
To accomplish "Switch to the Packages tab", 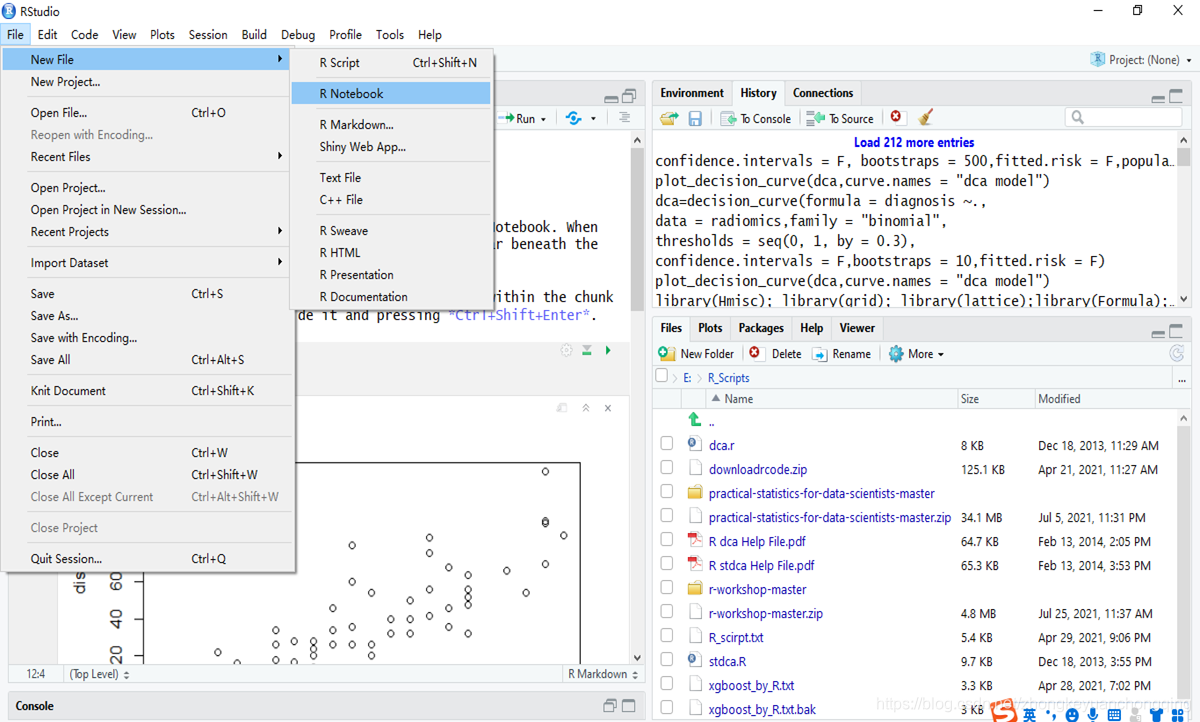I will (761, 328).
